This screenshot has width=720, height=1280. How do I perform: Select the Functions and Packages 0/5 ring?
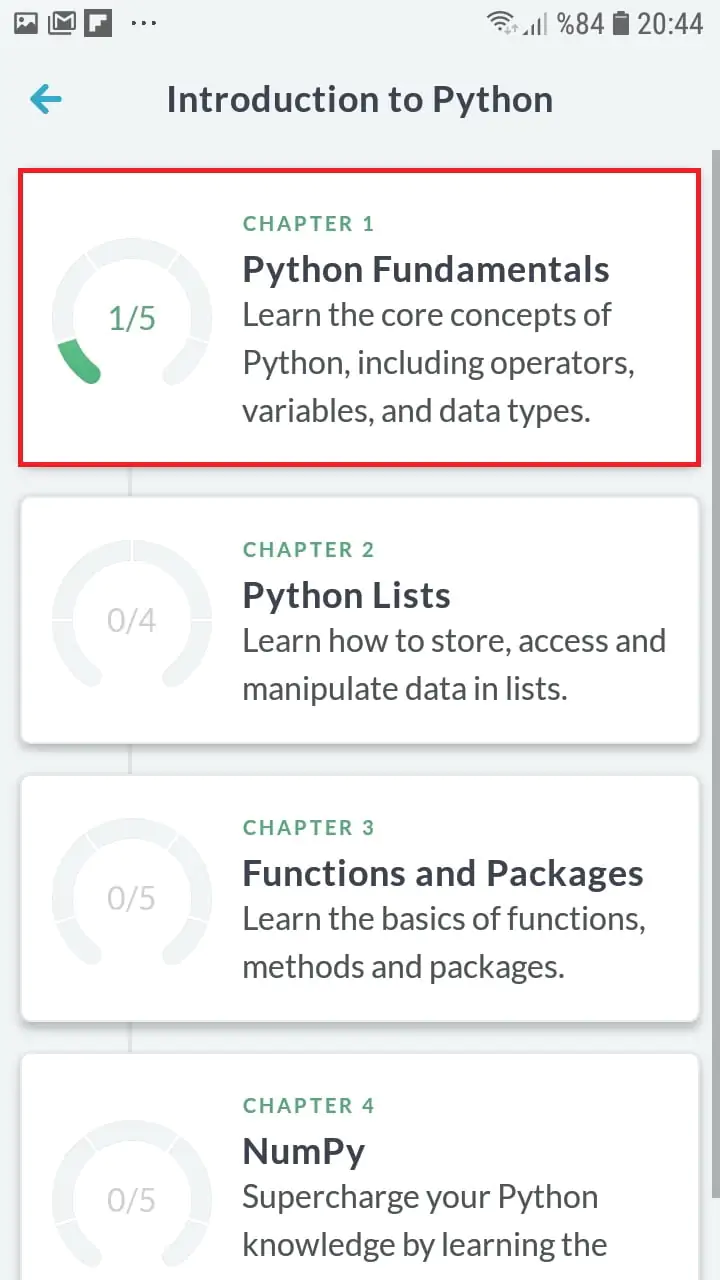[x=132, y=898]
